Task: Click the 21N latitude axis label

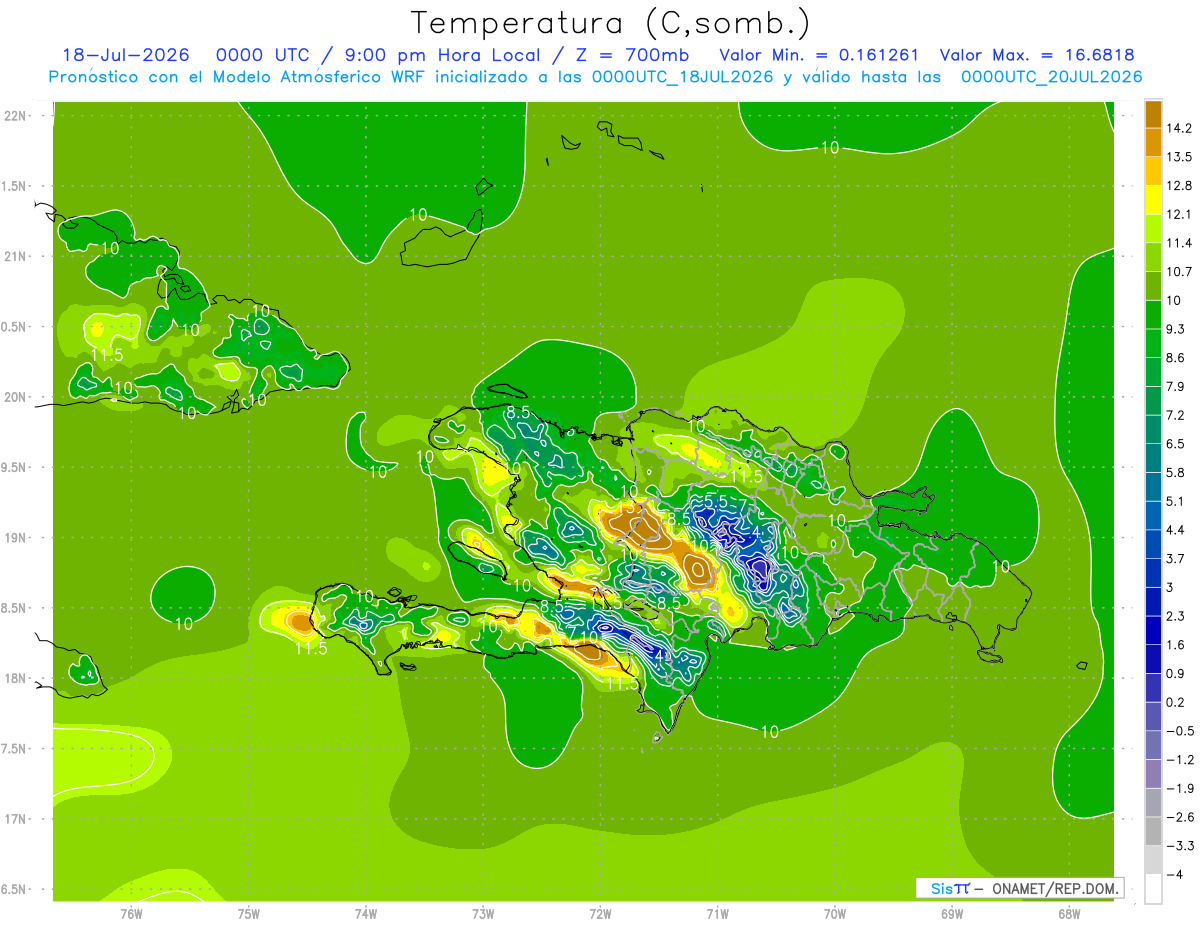Action: [15, 257]
